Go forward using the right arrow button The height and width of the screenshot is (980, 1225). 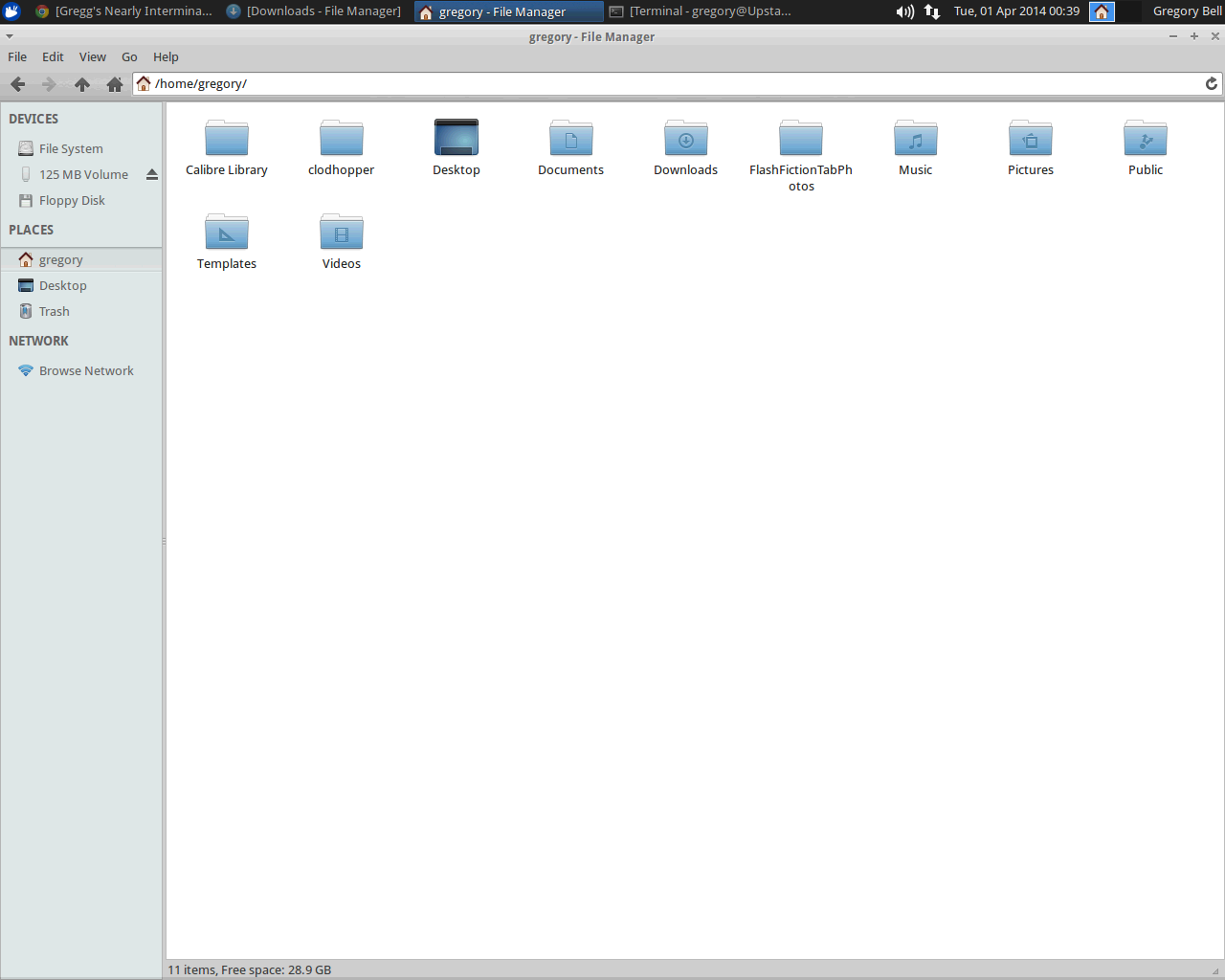coord(49,84)
